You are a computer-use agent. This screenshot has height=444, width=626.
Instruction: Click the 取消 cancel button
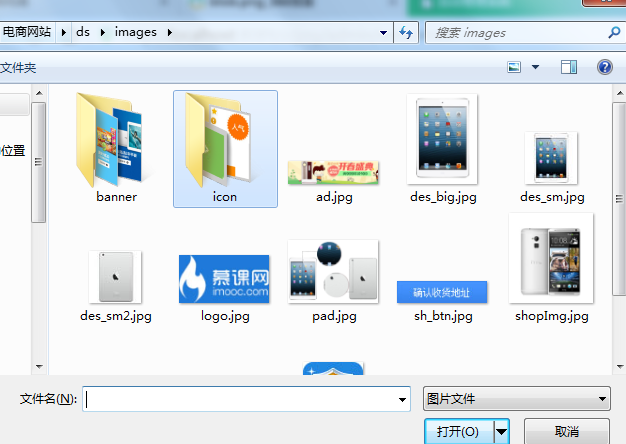(x=566, y=431)
